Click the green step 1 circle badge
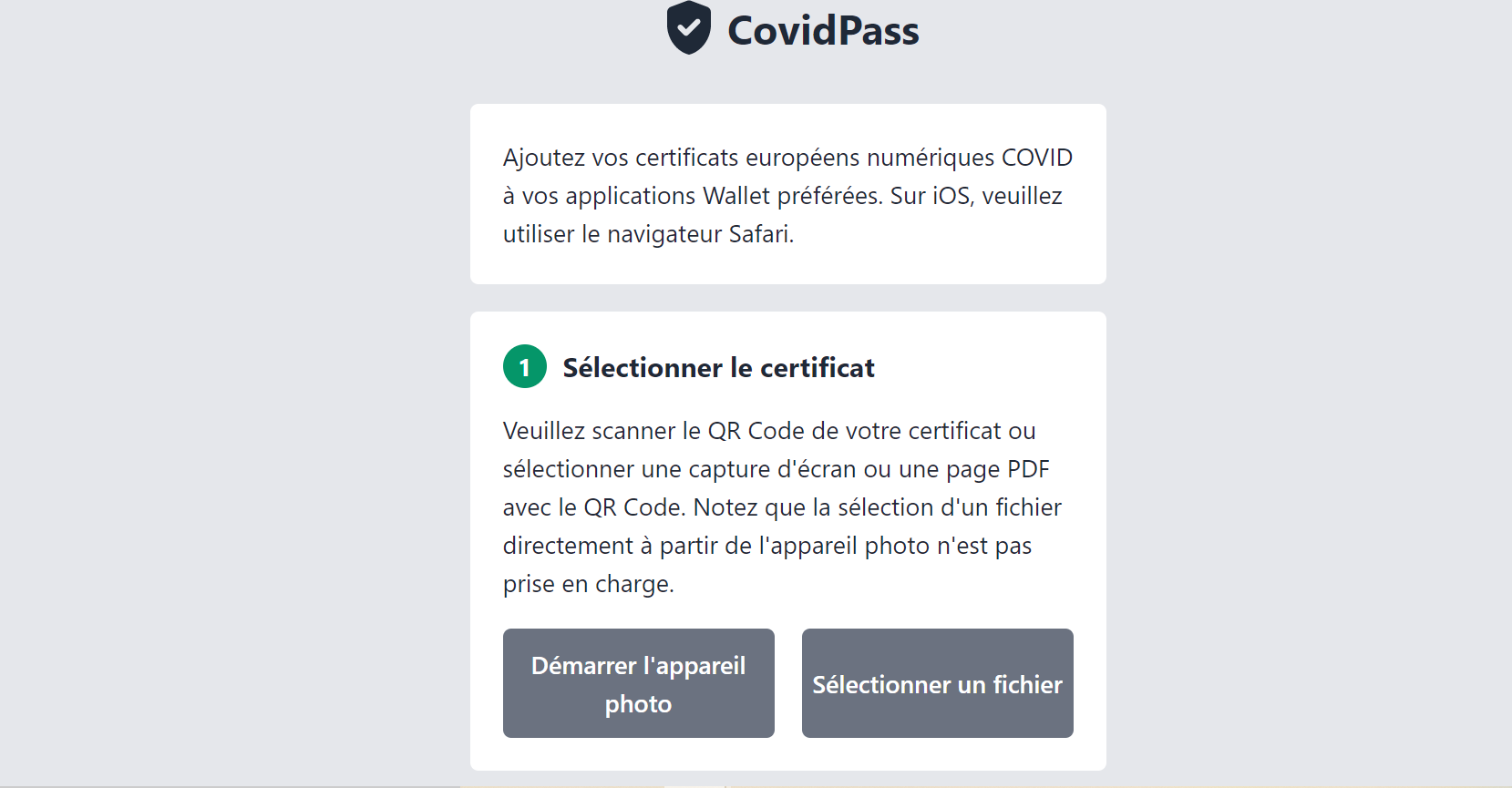 [x=525, y=366]
